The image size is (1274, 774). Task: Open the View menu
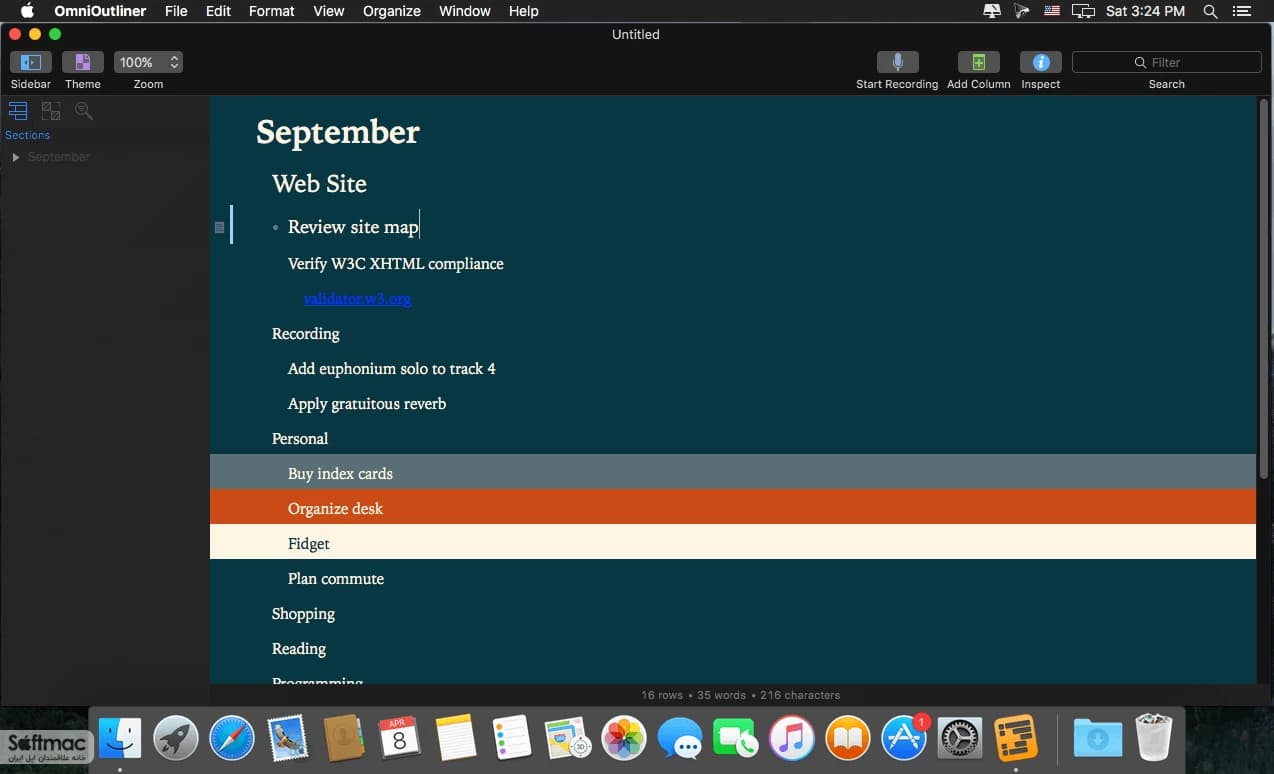(329, 11)
